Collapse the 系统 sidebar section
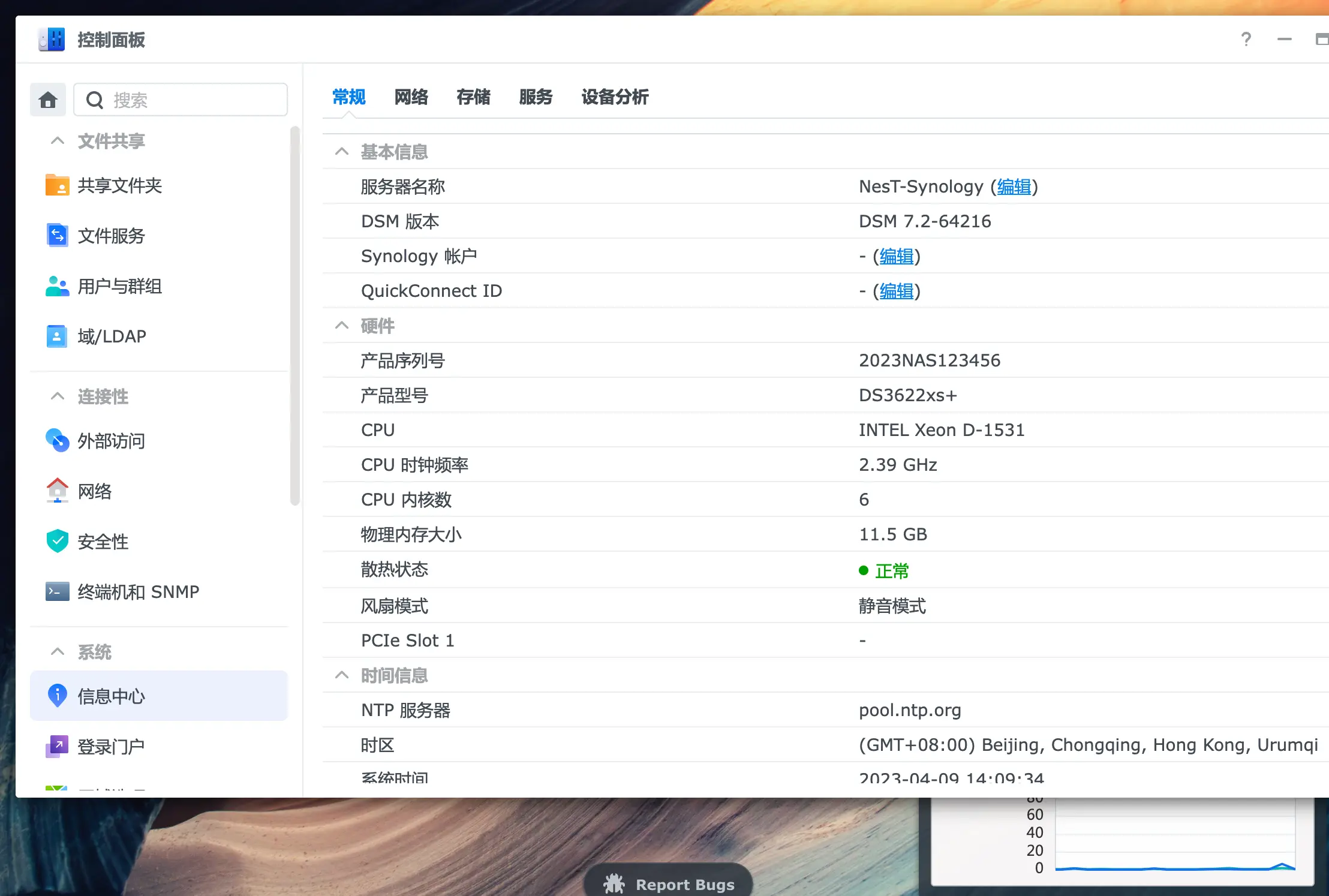Screen dimensions: 1329x896 coord(58,652)
